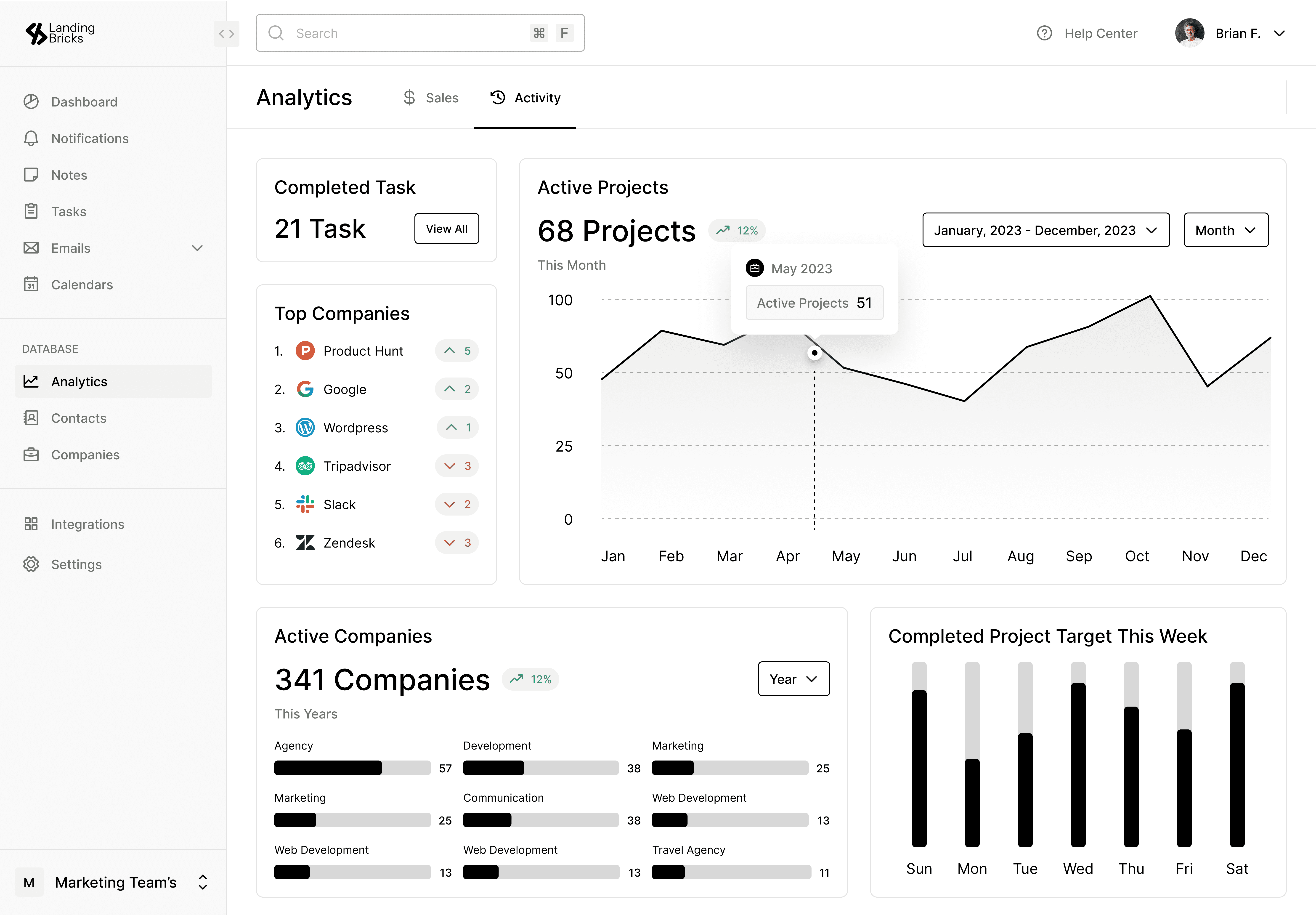This screenshot has width=1316, height=915.
Task: Collapse sidebar with the code-bracket toggle icon
Action: [x=226, y=34]
